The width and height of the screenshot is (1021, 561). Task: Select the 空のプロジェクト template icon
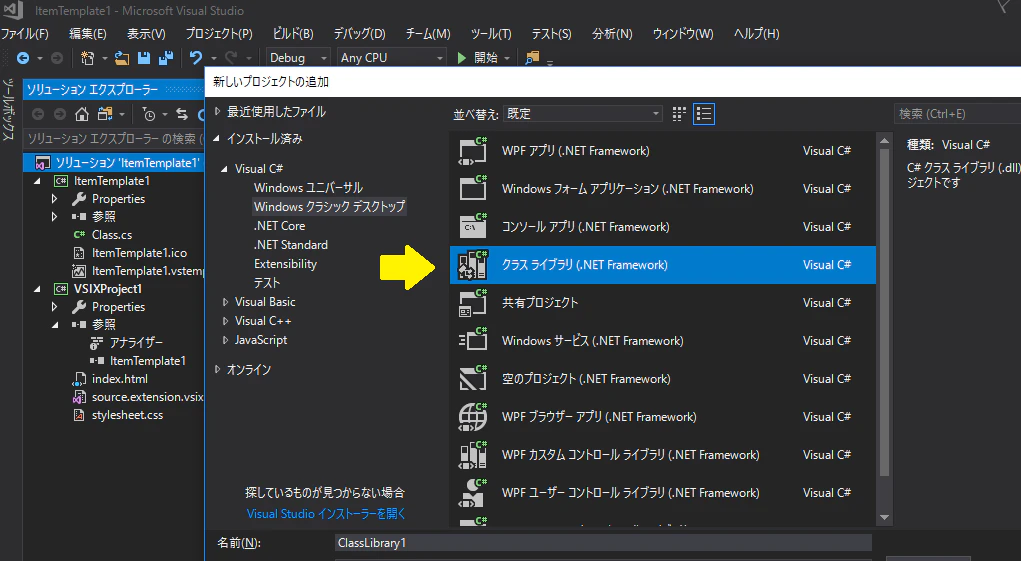(x=473, y=379)
